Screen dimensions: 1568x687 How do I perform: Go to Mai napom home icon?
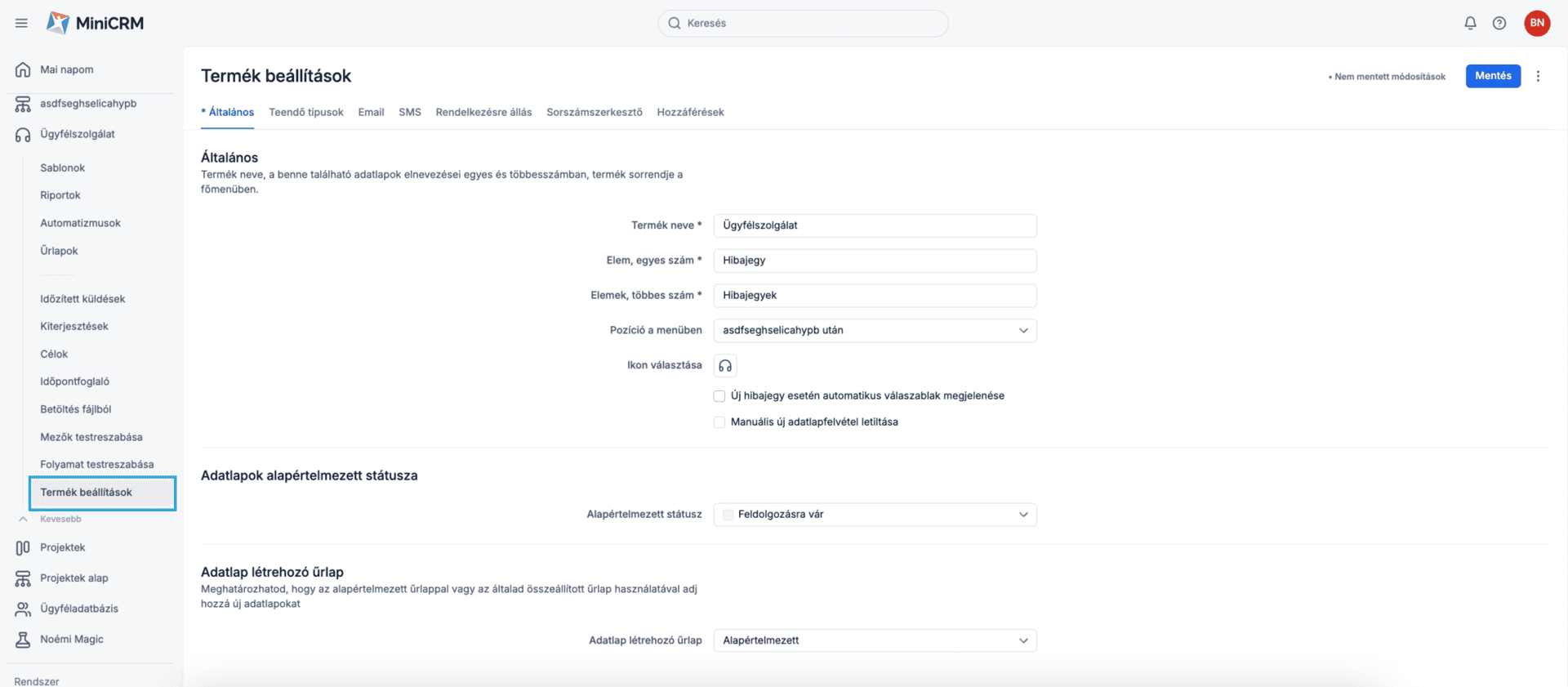click(x=23, y=69)
